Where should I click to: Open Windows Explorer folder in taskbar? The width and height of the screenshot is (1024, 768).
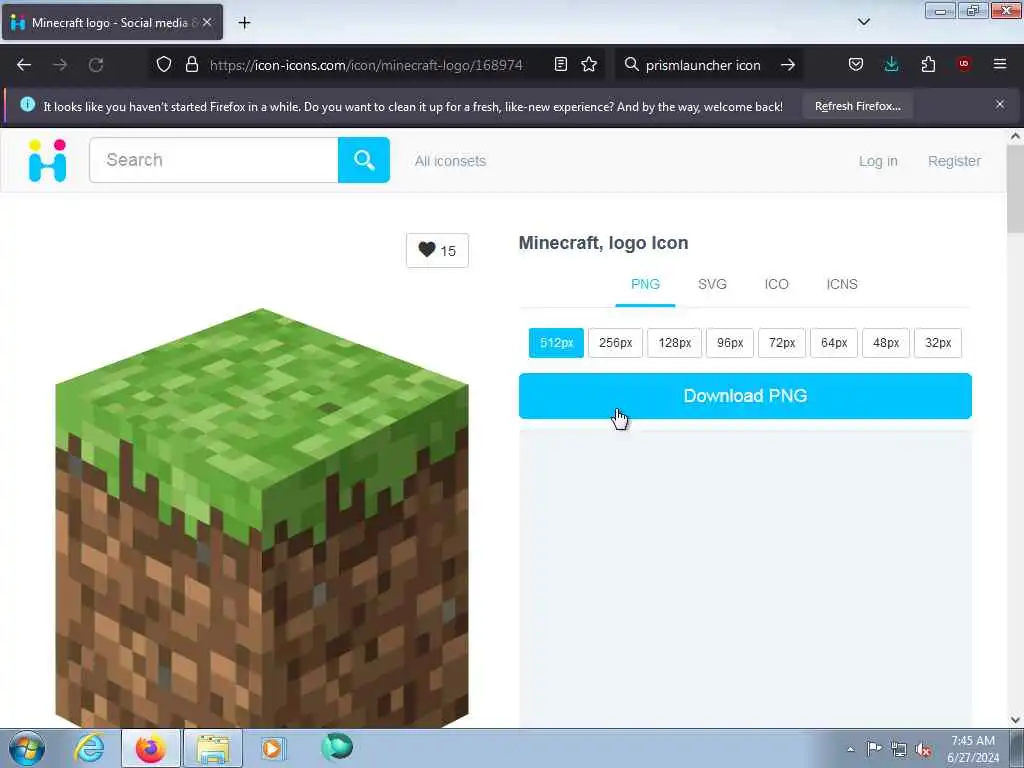[x=213, y=748]
